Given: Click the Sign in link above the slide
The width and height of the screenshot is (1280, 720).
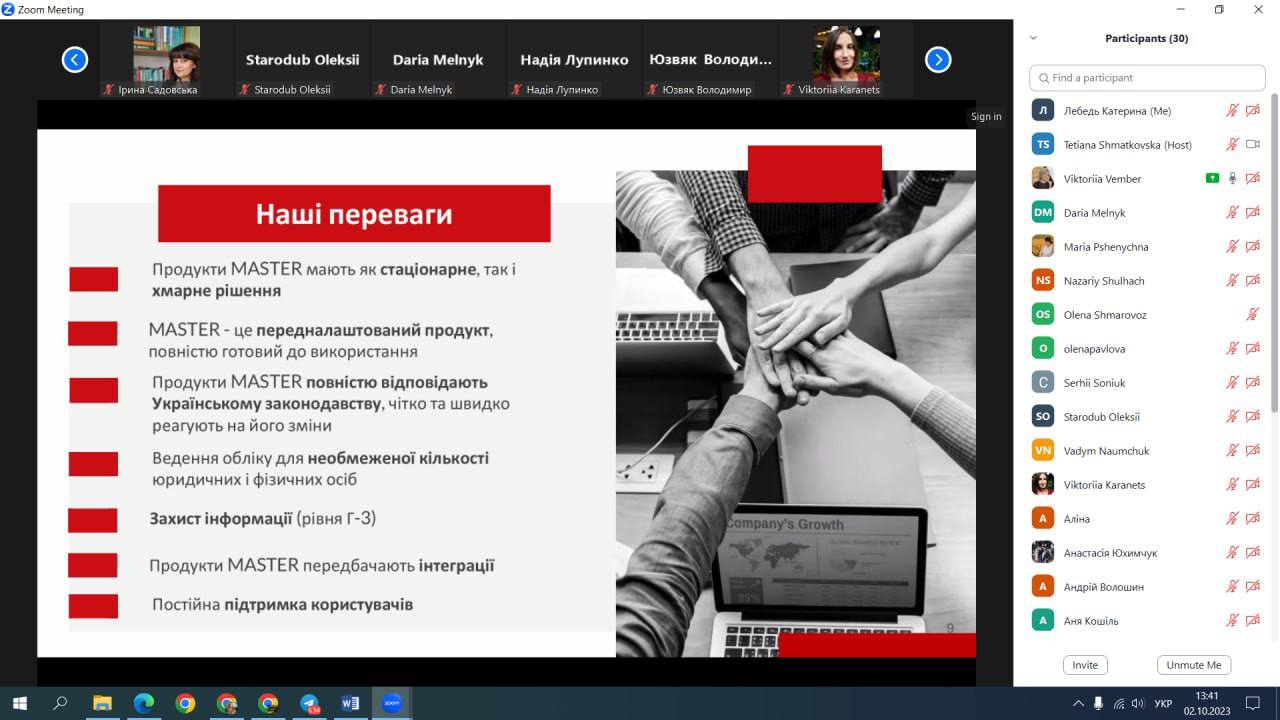Looking at the screenshot, I should [x=986, y=116].
